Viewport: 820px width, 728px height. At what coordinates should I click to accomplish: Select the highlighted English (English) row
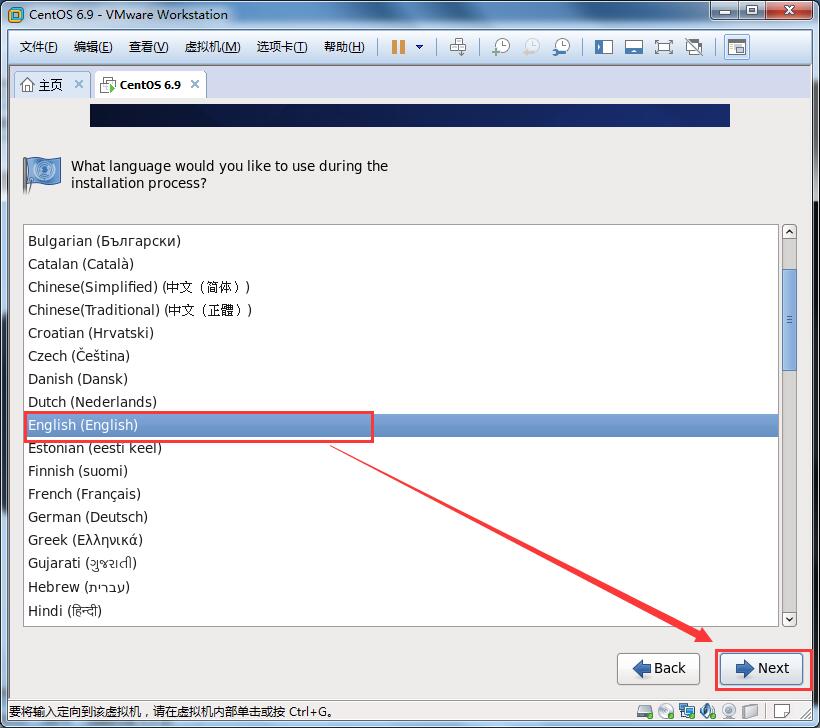(401, 425)
